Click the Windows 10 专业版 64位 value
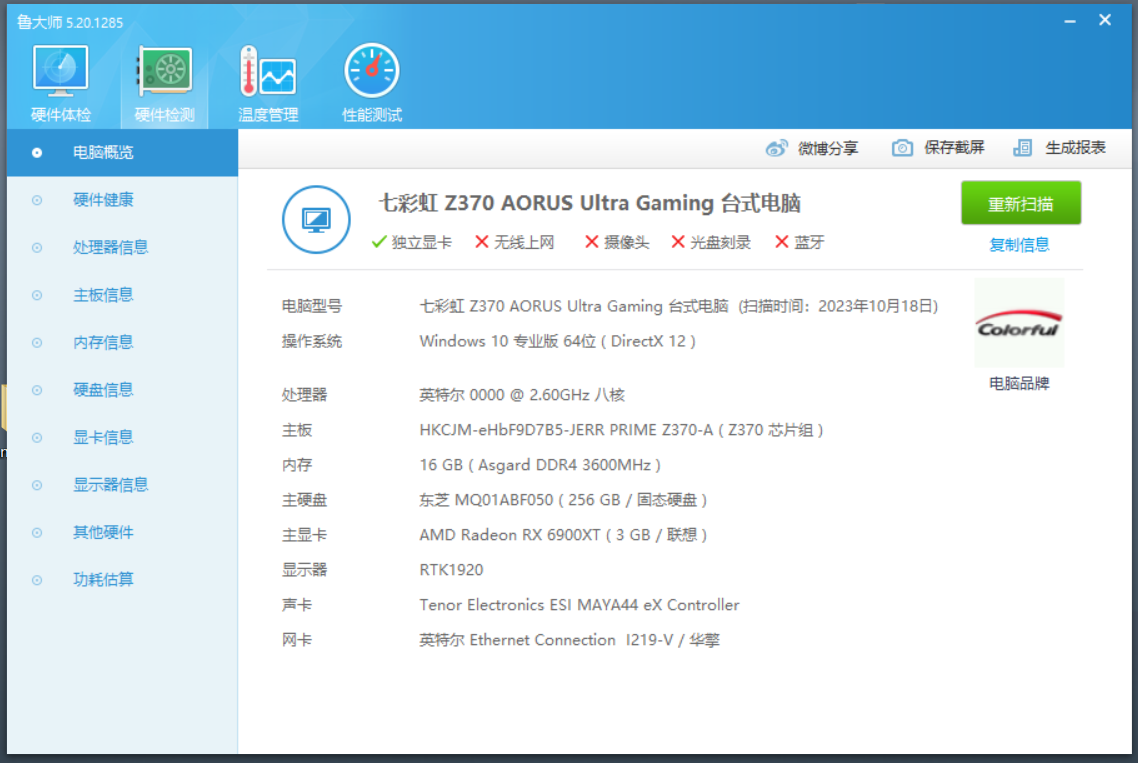Image resolution: width=1138 pixels, height=763 pixels. [557, 341]
